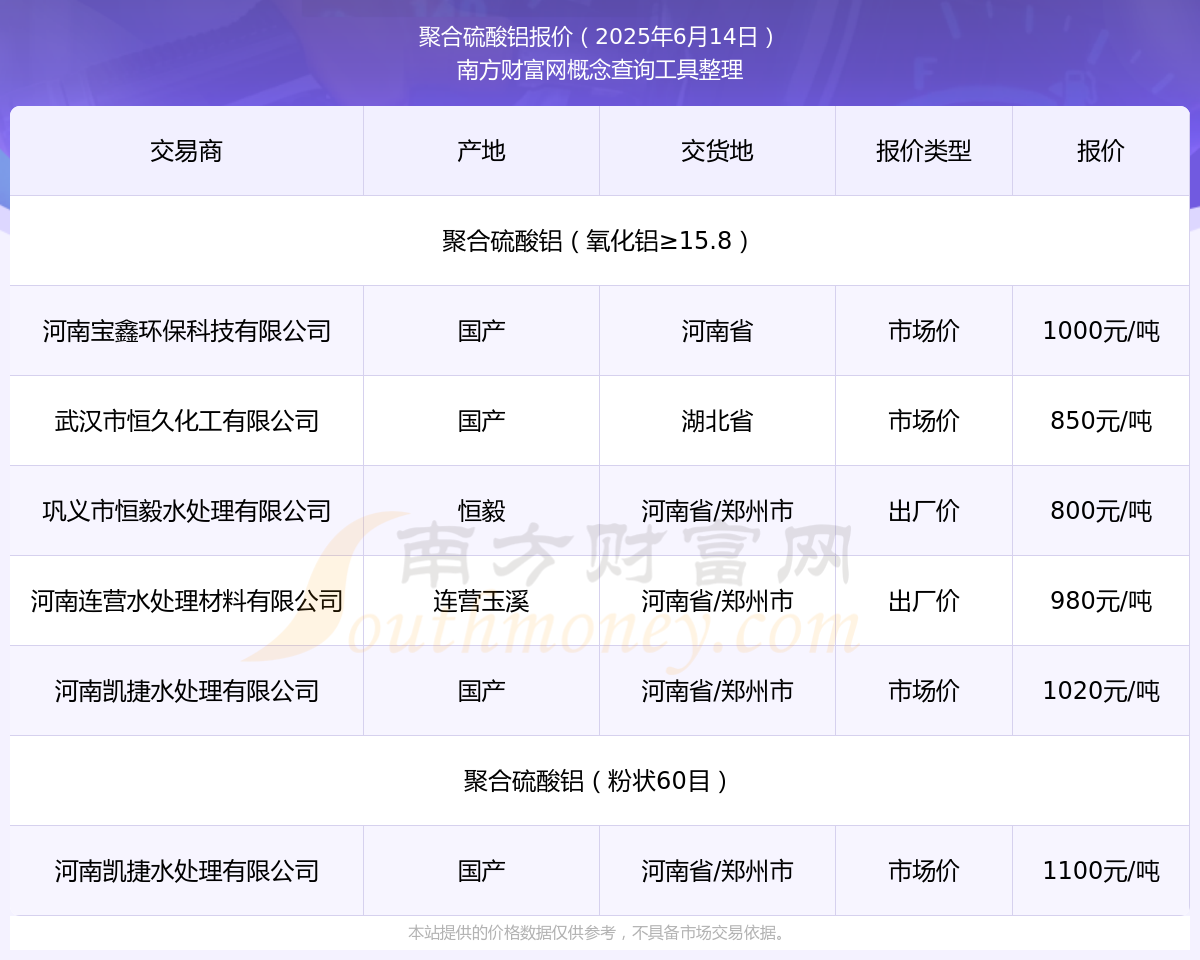The height and width of the screenshot is (960, 1200).
Task: Click 河南省/郑州市 in the 1020元/吨 row
Action: click(x=717, y=691)
